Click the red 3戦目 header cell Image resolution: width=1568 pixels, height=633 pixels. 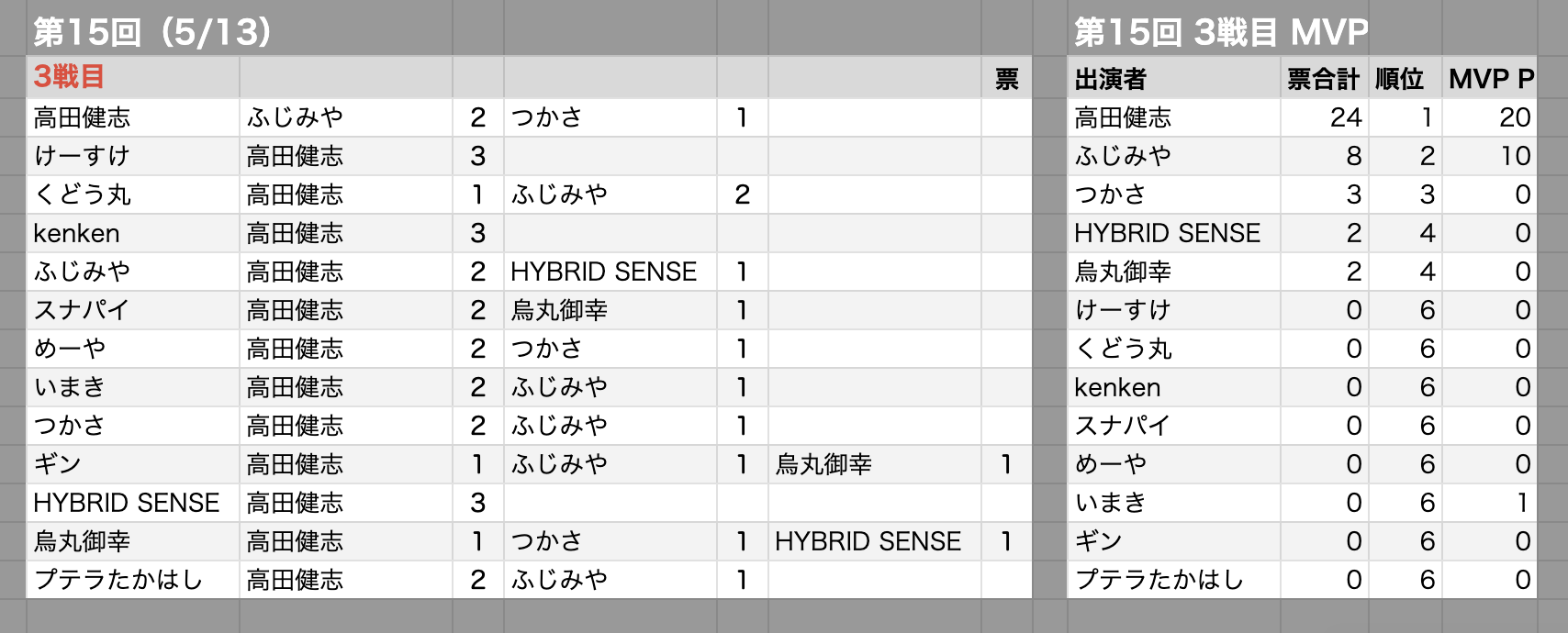pyautogui.click(x=133, y=77)
